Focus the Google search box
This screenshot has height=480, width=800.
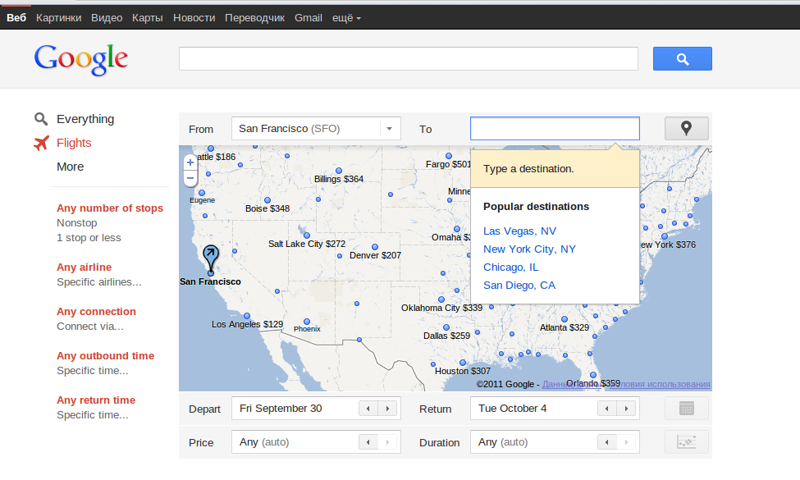pyautogui.click(x=408, y=59)
